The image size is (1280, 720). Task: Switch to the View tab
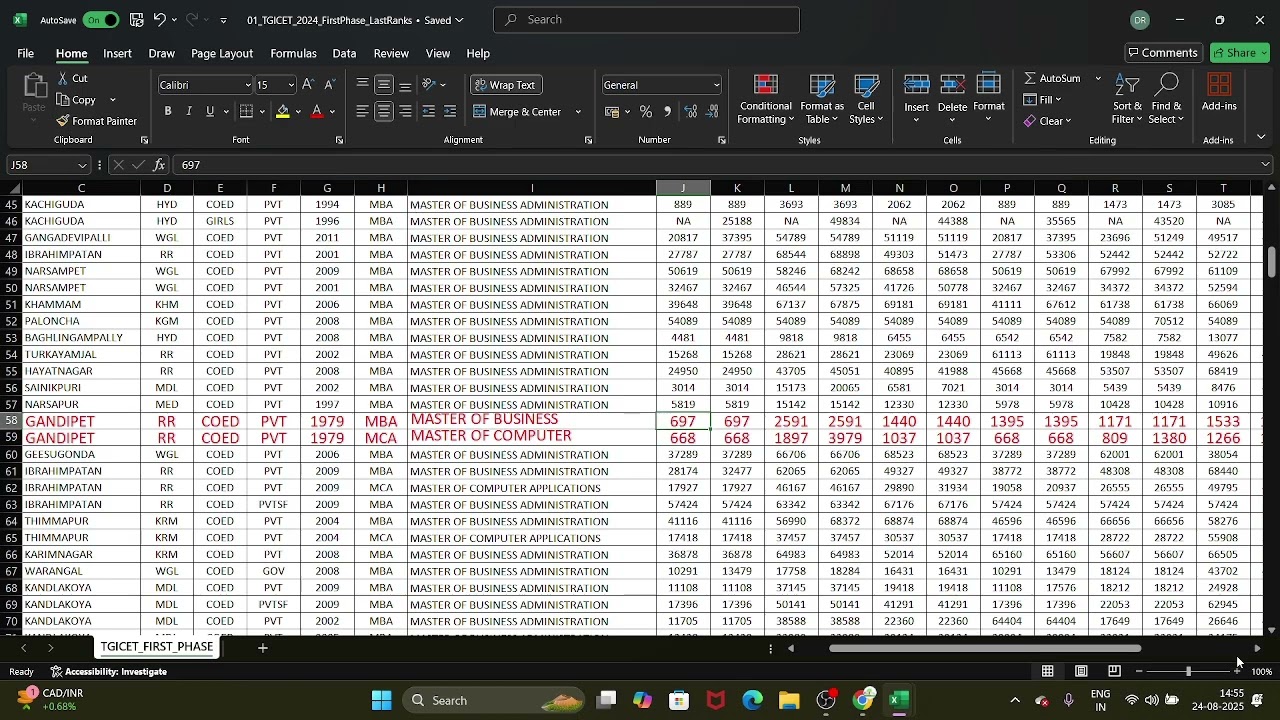(x=438, y=53)
